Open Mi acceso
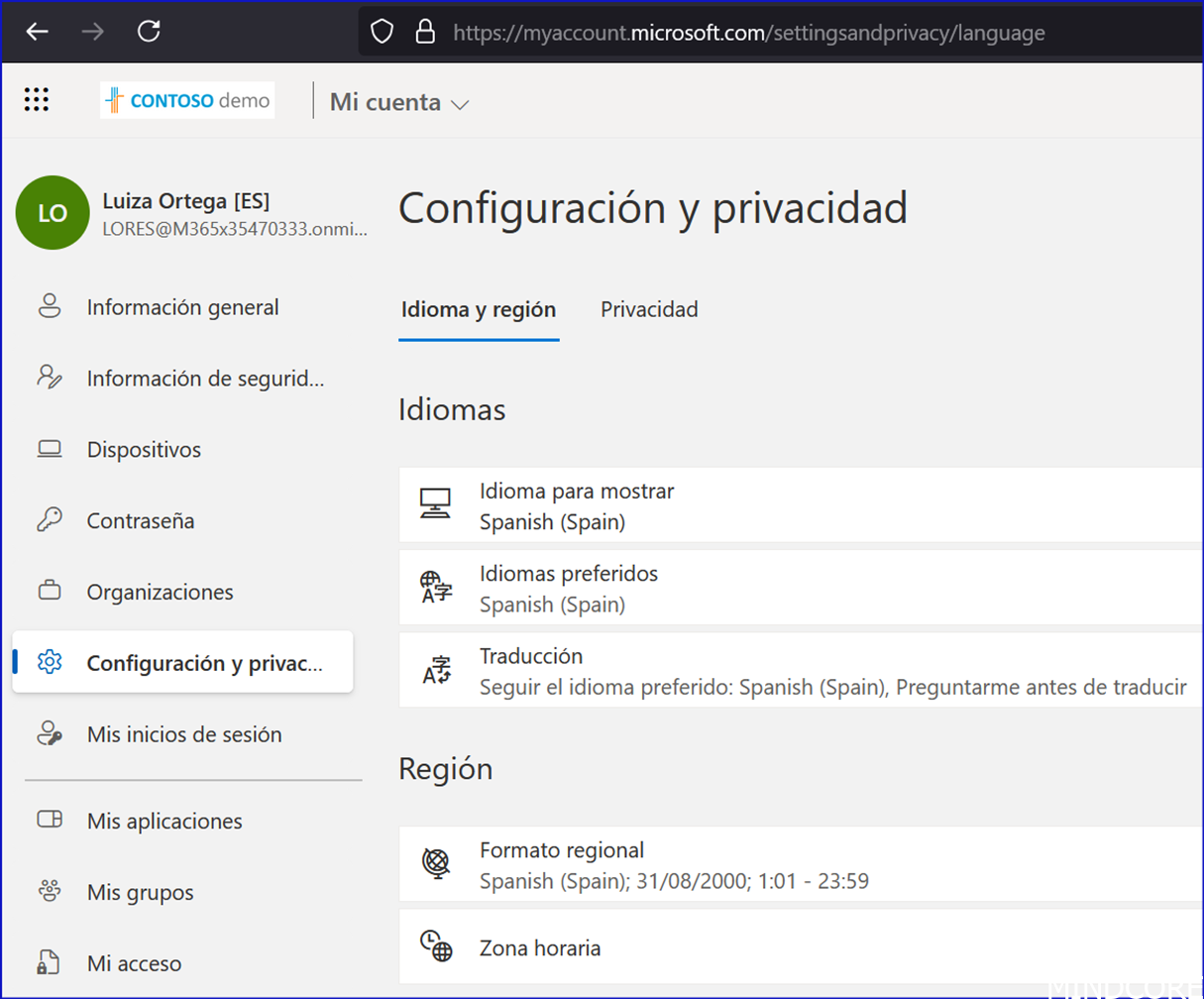This screenshot has width=1204, height=999. pos(134,962)
